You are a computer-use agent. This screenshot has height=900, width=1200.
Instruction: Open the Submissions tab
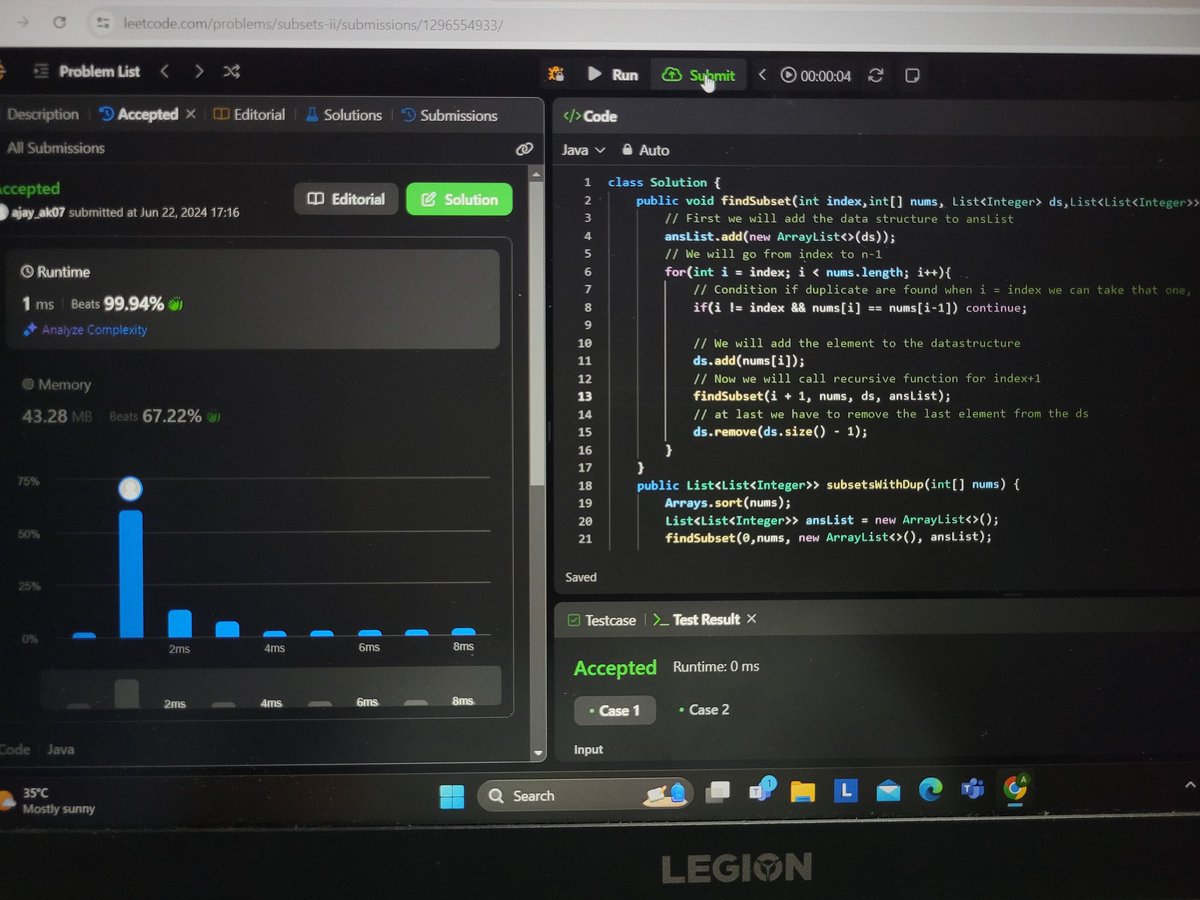coord(449,116)
